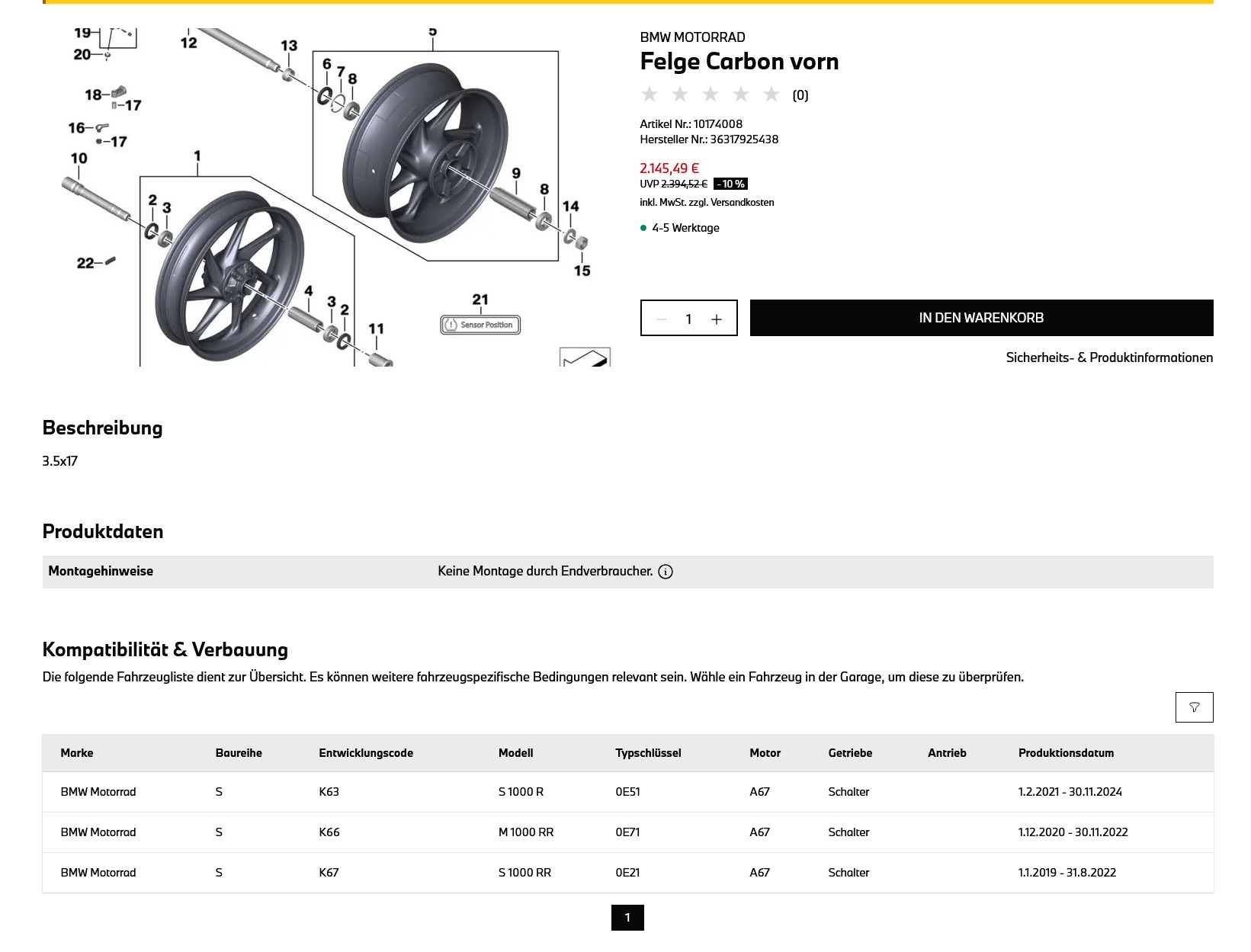Open Sicherheits- & Produktinformationen link
Image resolution: width=1251 pixels, height=952 pixels.
(1109, 357)
